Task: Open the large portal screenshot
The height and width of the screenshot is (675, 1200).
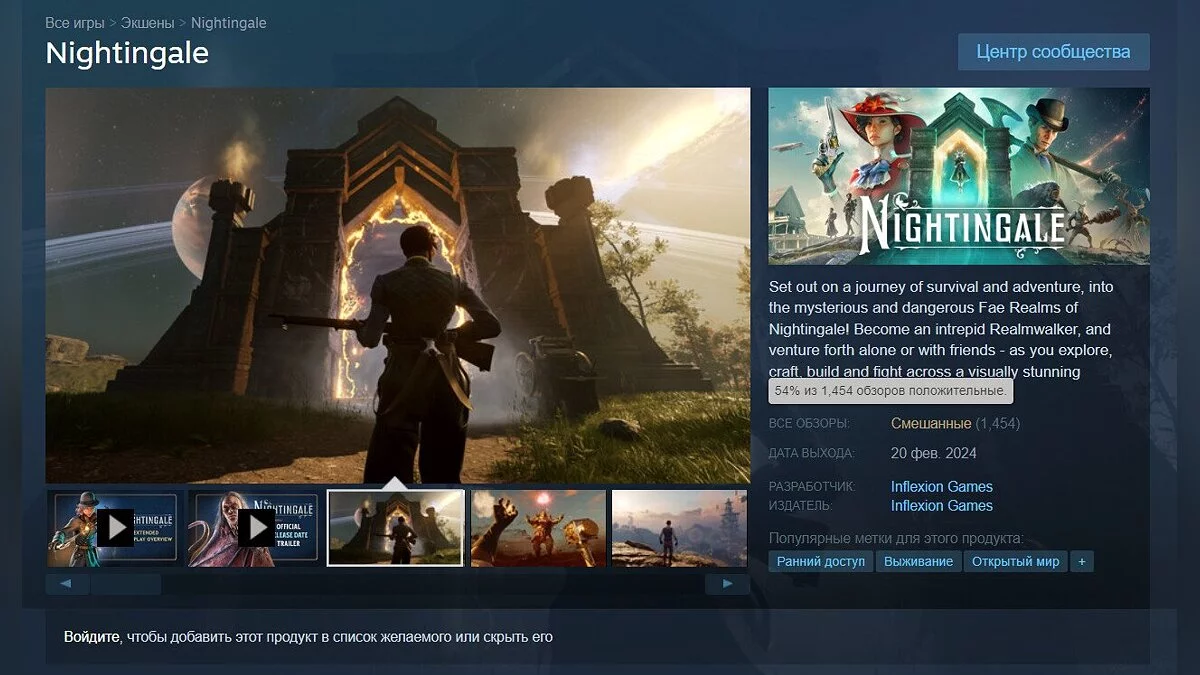Action: [x=398, y=285]
